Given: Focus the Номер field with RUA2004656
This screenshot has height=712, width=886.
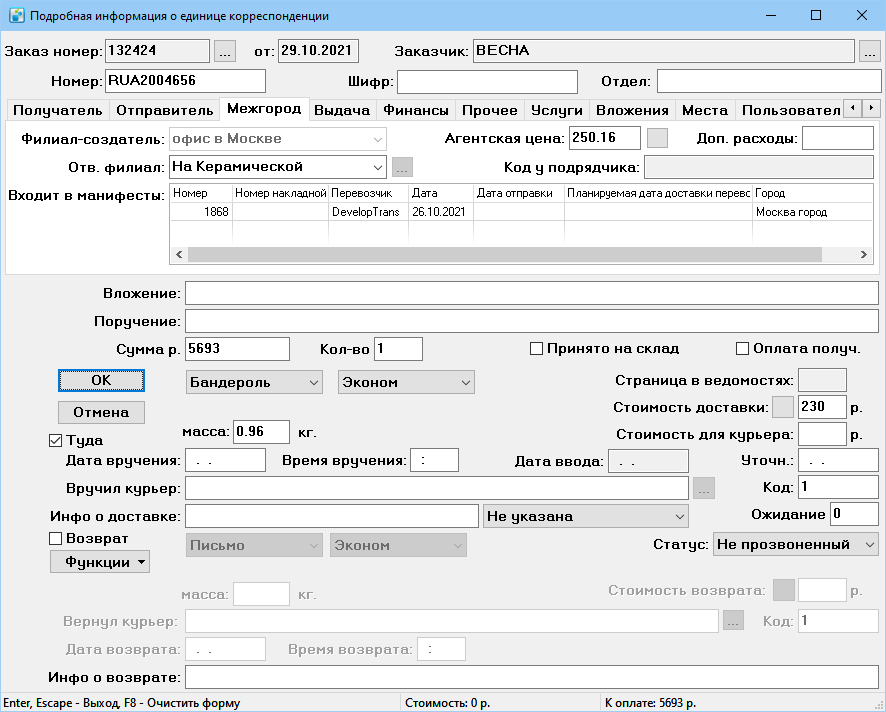Looking at the screenshot, I should pos(185,81).
